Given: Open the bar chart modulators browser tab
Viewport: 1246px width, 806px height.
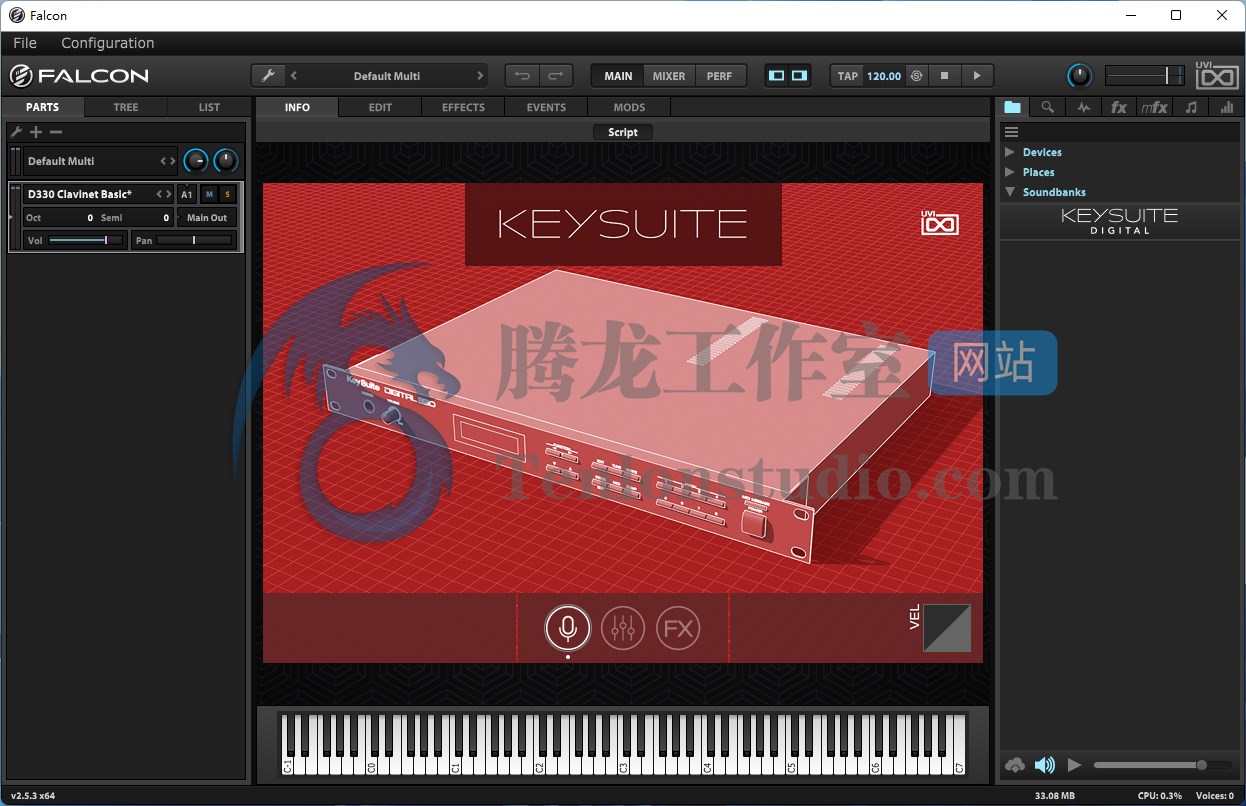Looking at the screenshot, I should point(1225,107).
